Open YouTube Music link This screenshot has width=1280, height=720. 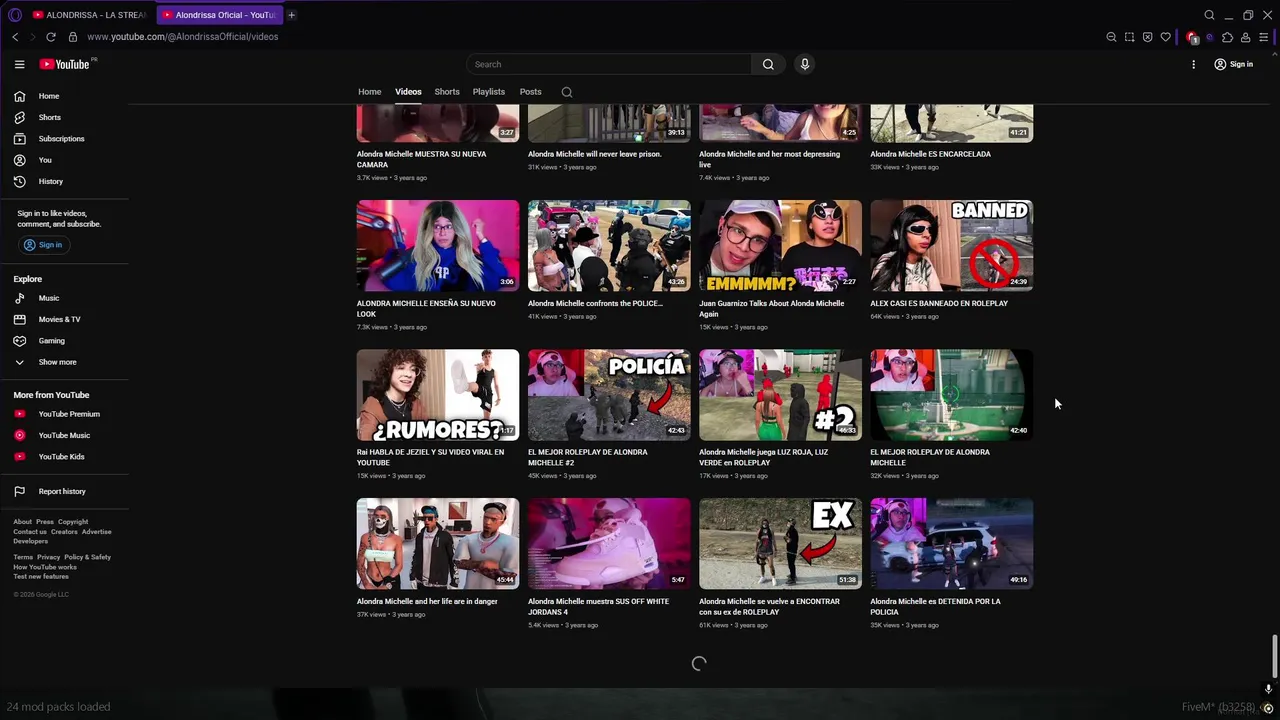64,435
